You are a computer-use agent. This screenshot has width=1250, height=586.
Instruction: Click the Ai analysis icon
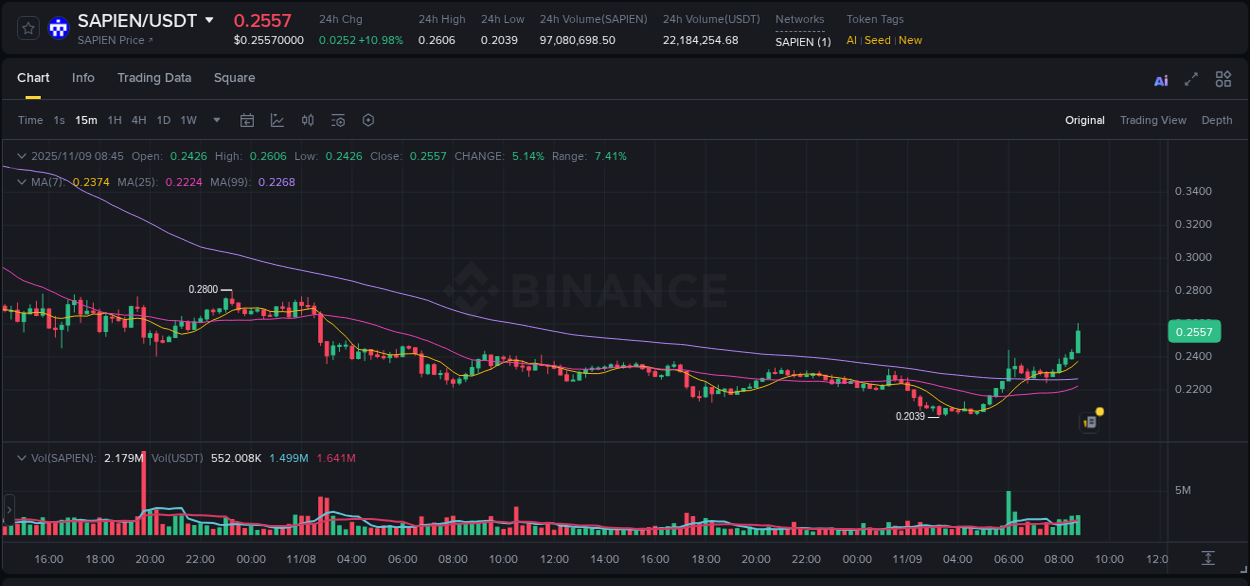1160,79
